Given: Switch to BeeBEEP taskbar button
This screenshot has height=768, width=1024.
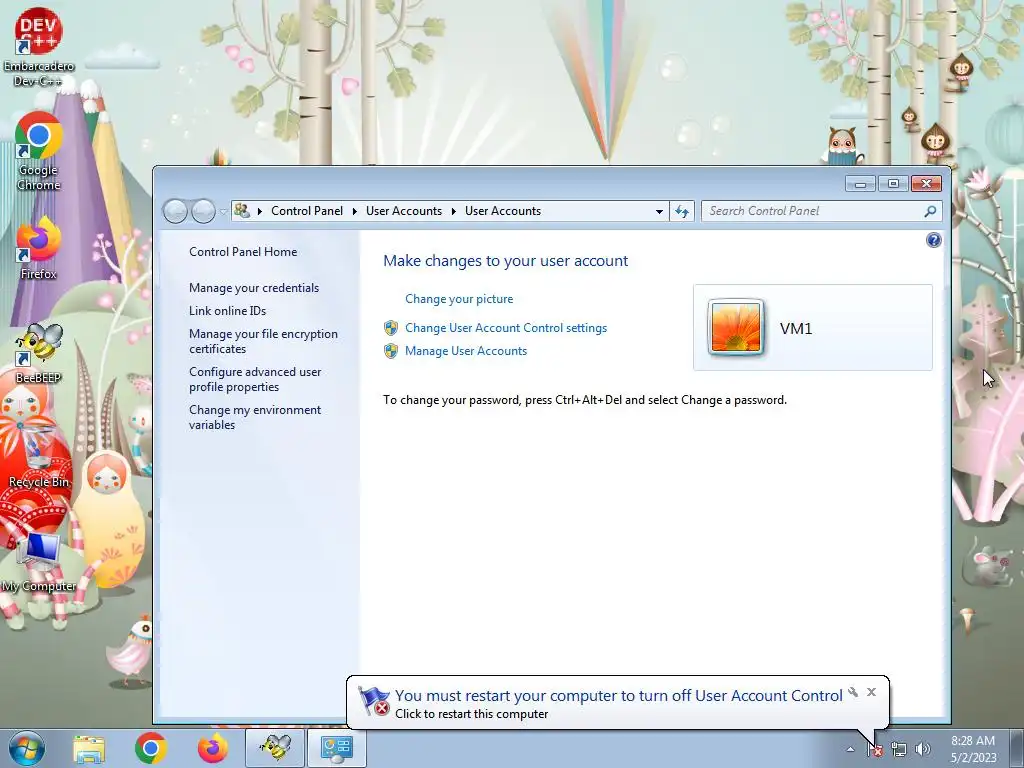Looking at the screenshot, I should (275, 748).
